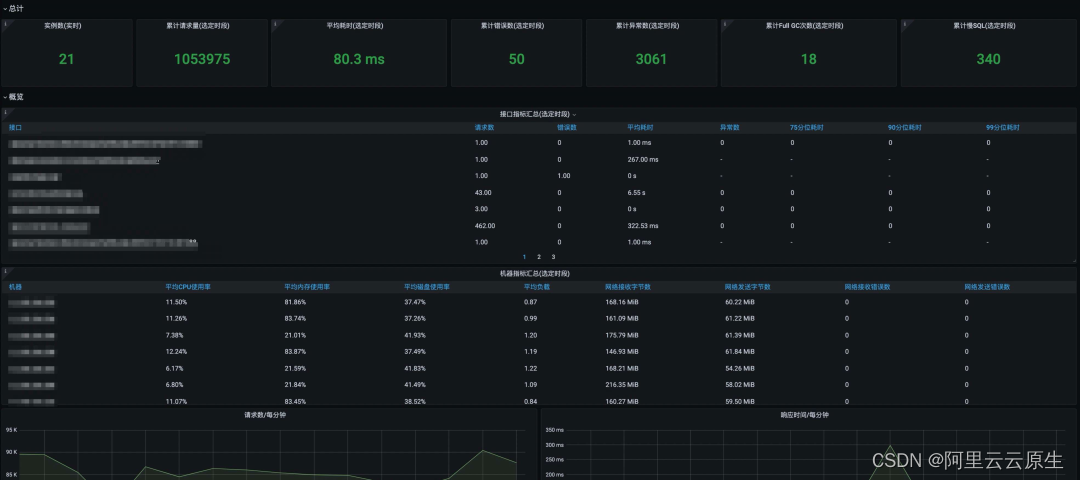The image size is (1080, 480).
Task: Sort by 平均耗时 column header
Action: [x=640, y=127]
